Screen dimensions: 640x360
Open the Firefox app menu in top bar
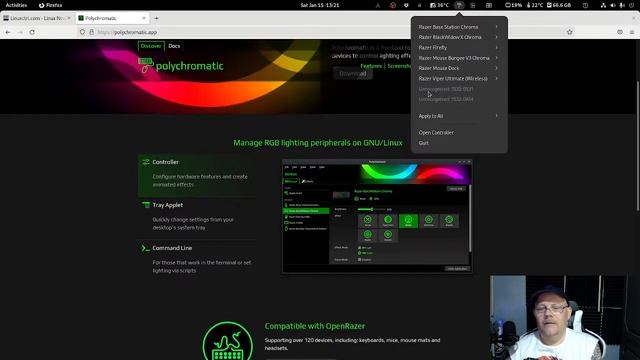[x=50, y=5]
